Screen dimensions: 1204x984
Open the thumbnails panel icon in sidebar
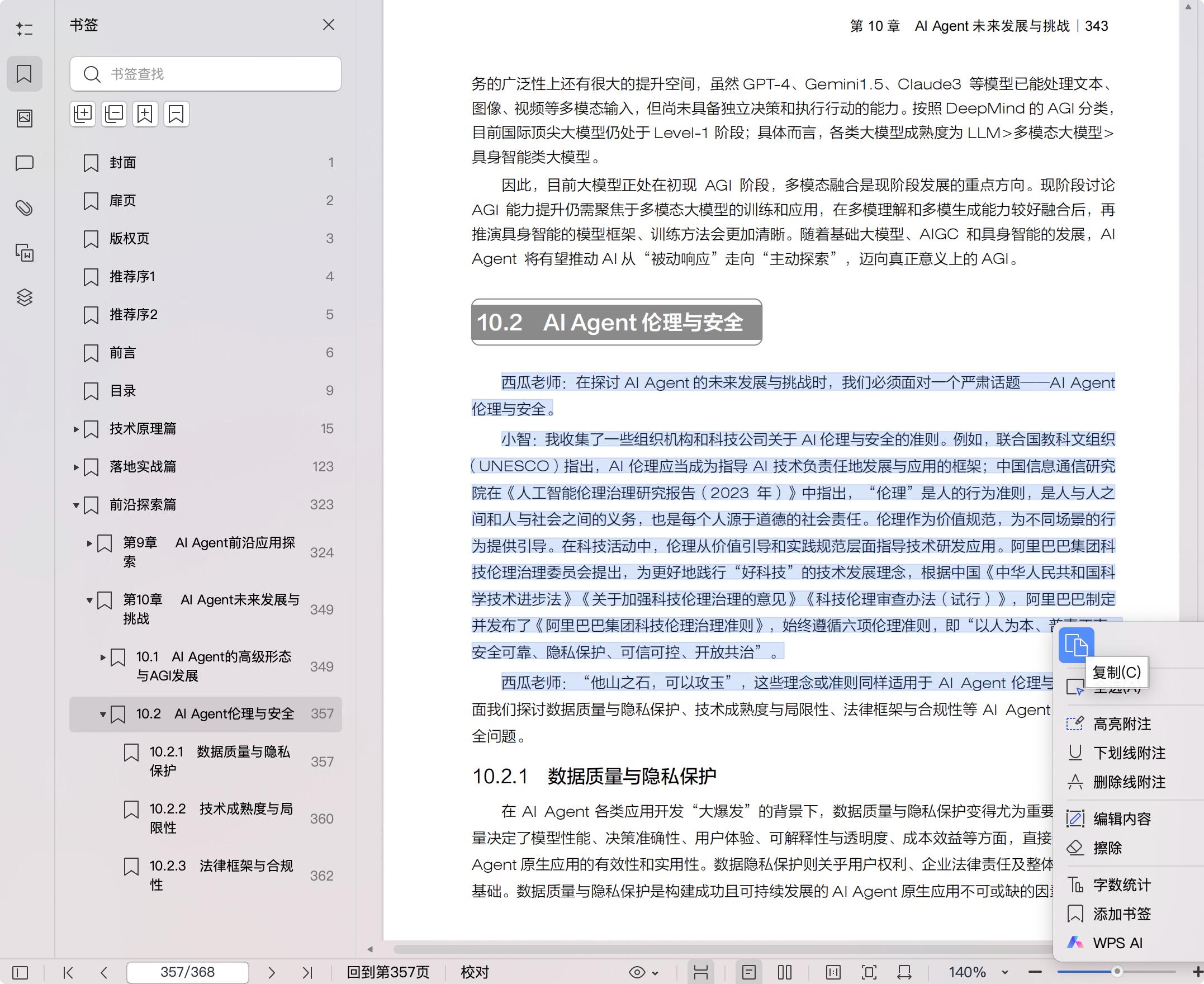pyautogui.click(x=25, y=118)
